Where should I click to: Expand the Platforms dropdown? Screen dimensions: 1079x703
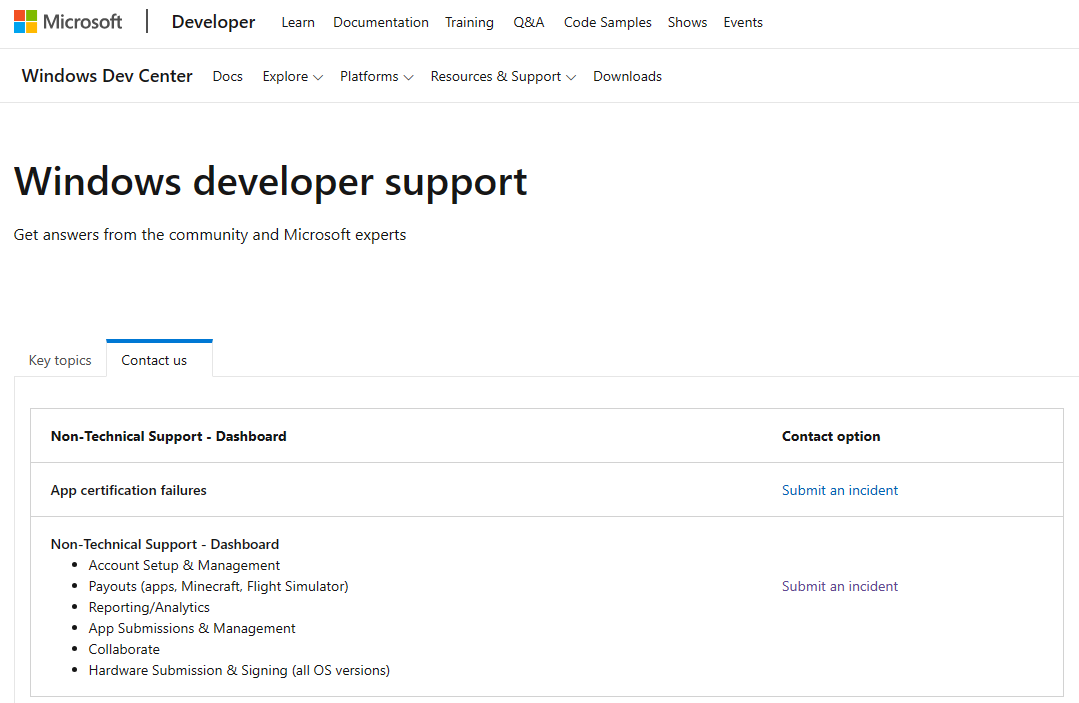376,76
